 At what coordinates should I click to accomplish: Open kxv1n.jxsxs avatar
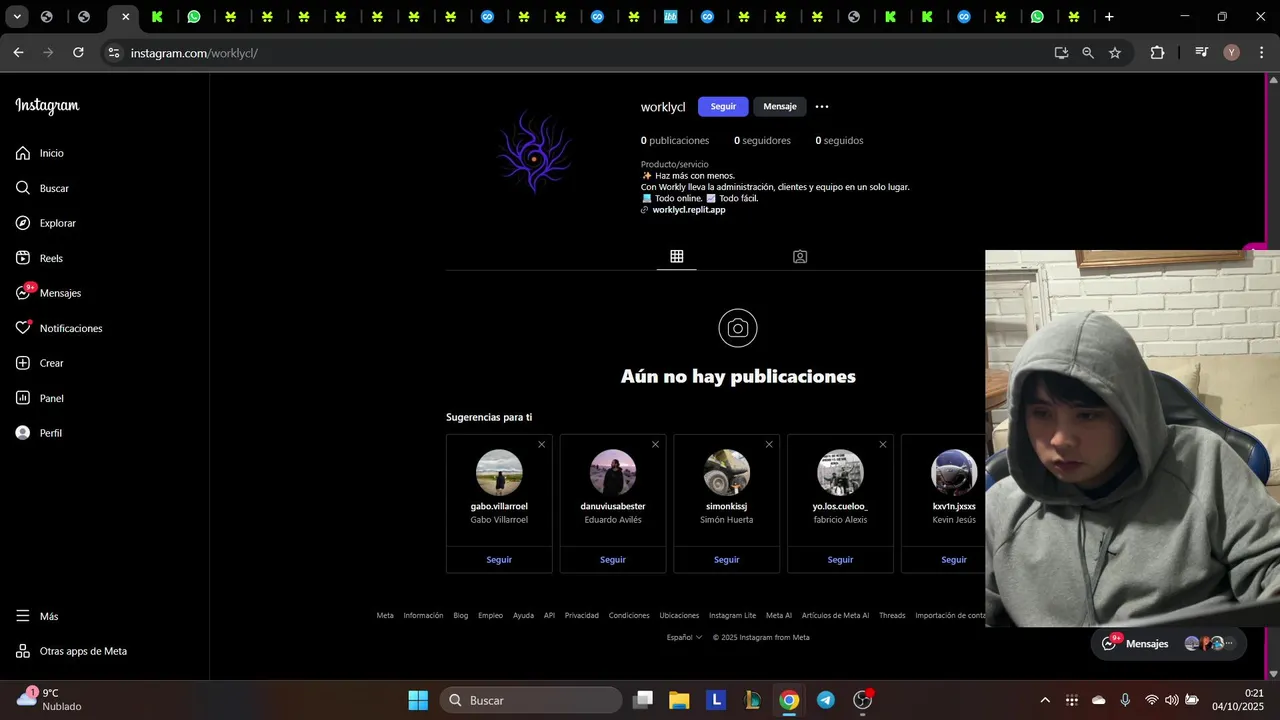point(954,473)
